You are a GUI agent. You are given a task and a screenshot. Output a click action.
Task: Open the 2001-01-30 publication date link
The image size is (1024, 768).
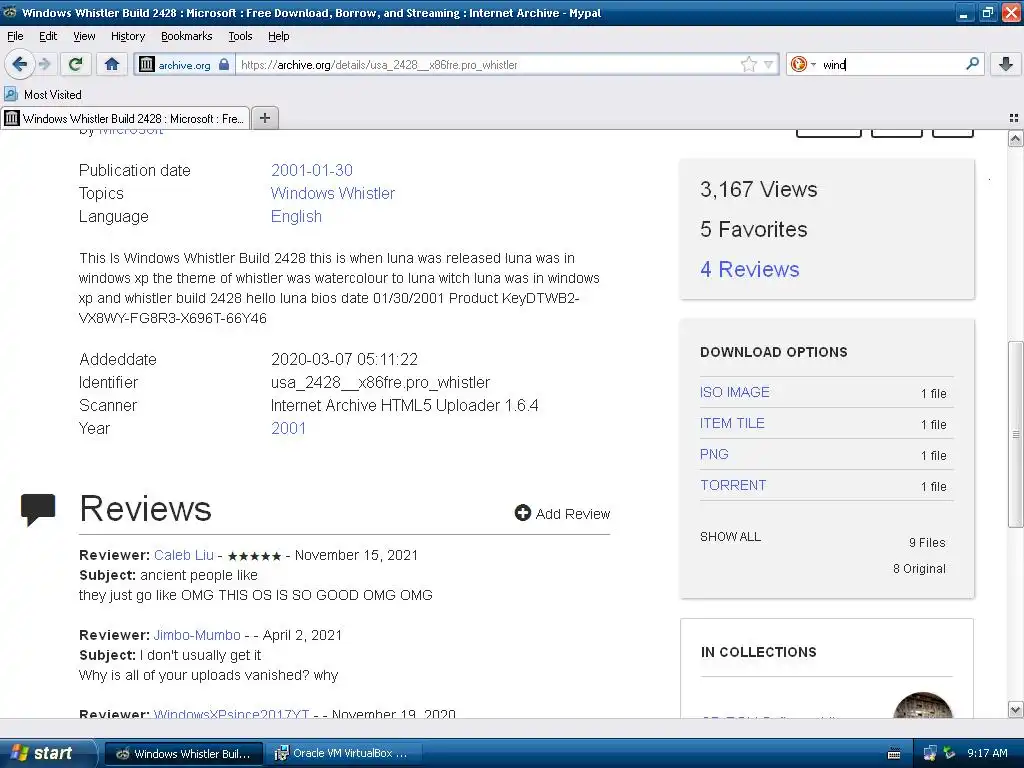[x=312, y=170]
